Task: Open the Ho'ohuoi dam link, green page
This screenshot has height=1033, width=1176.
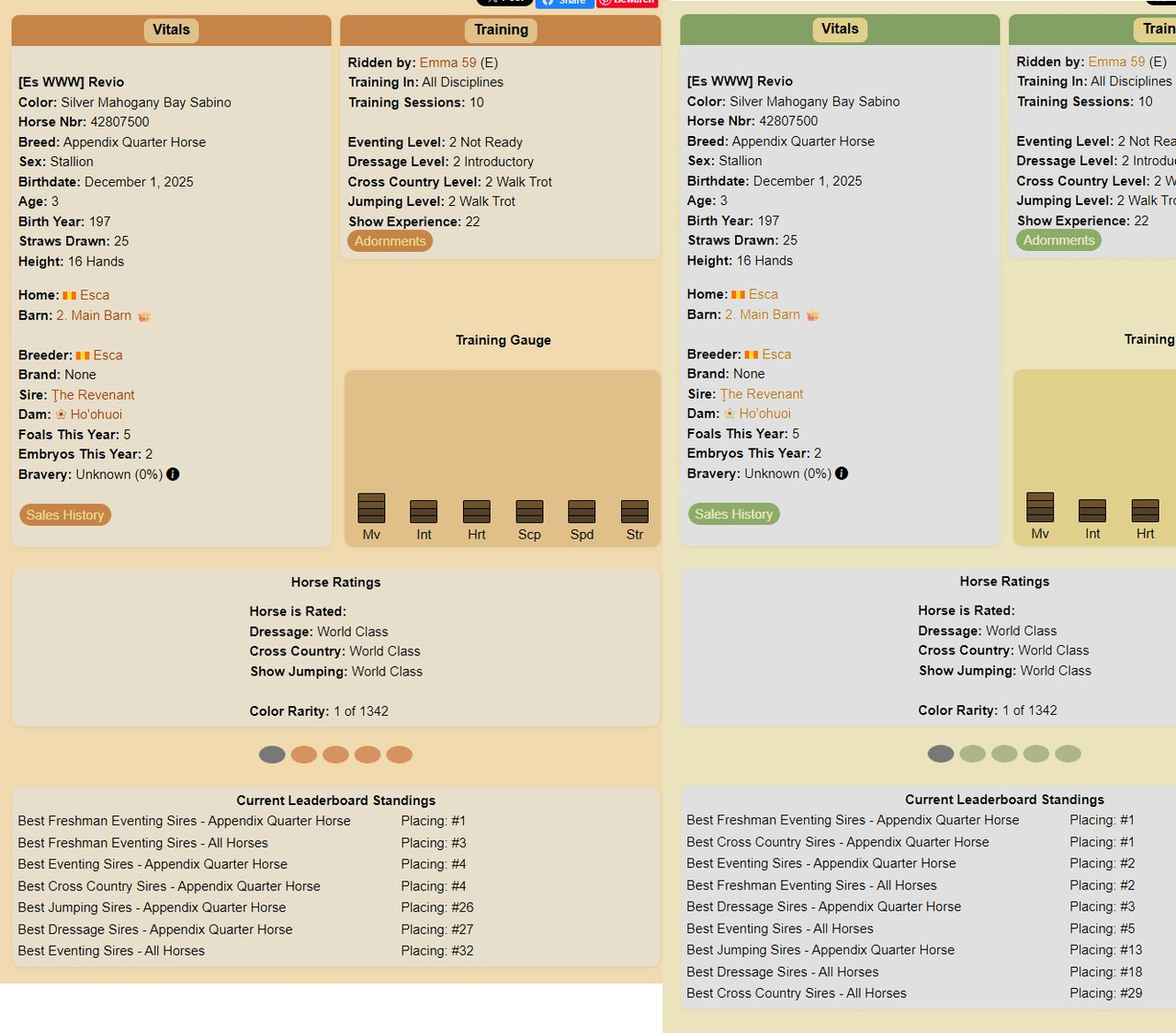Action: tap(765, 414)
